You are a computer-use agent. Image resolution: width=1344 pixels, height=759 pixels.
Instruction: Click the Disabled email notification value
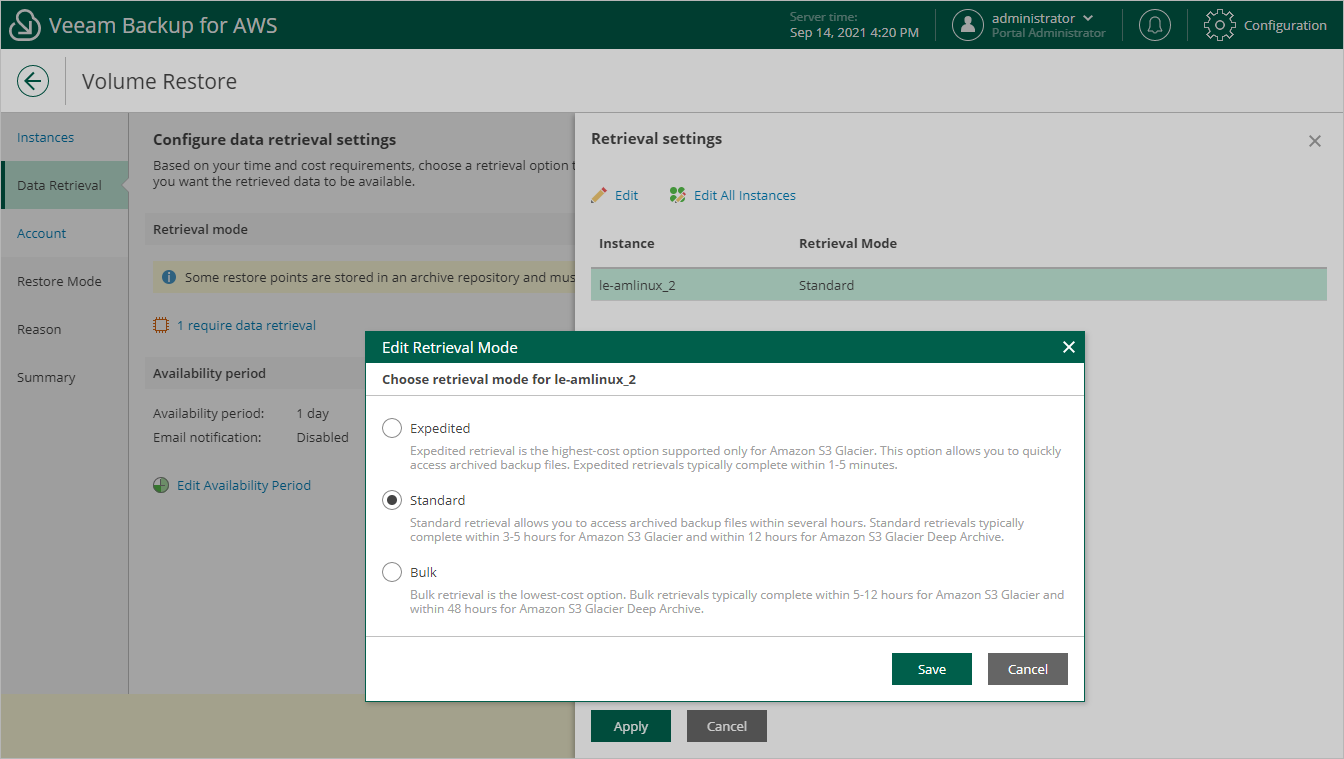(323, 437)
